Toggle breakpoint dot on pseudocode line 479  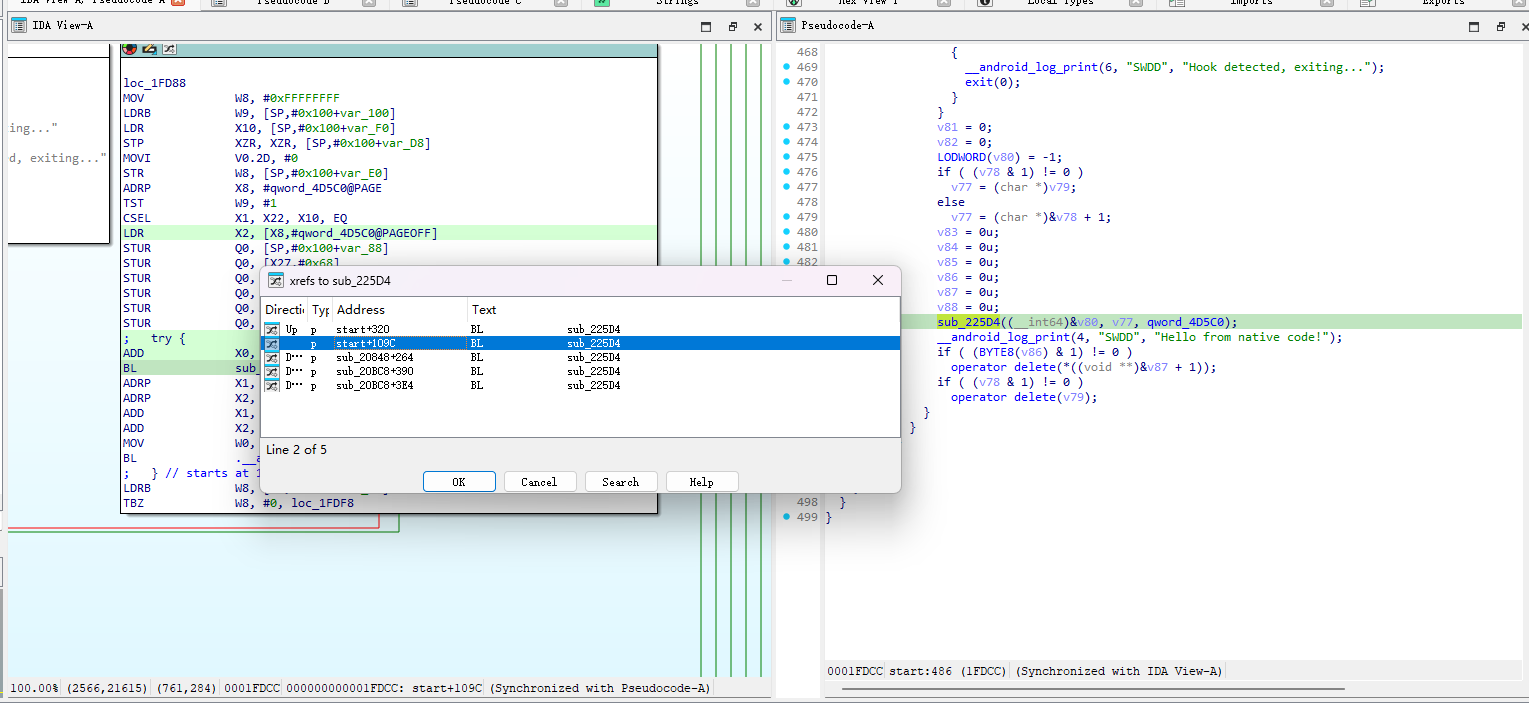tap(787, 217)
